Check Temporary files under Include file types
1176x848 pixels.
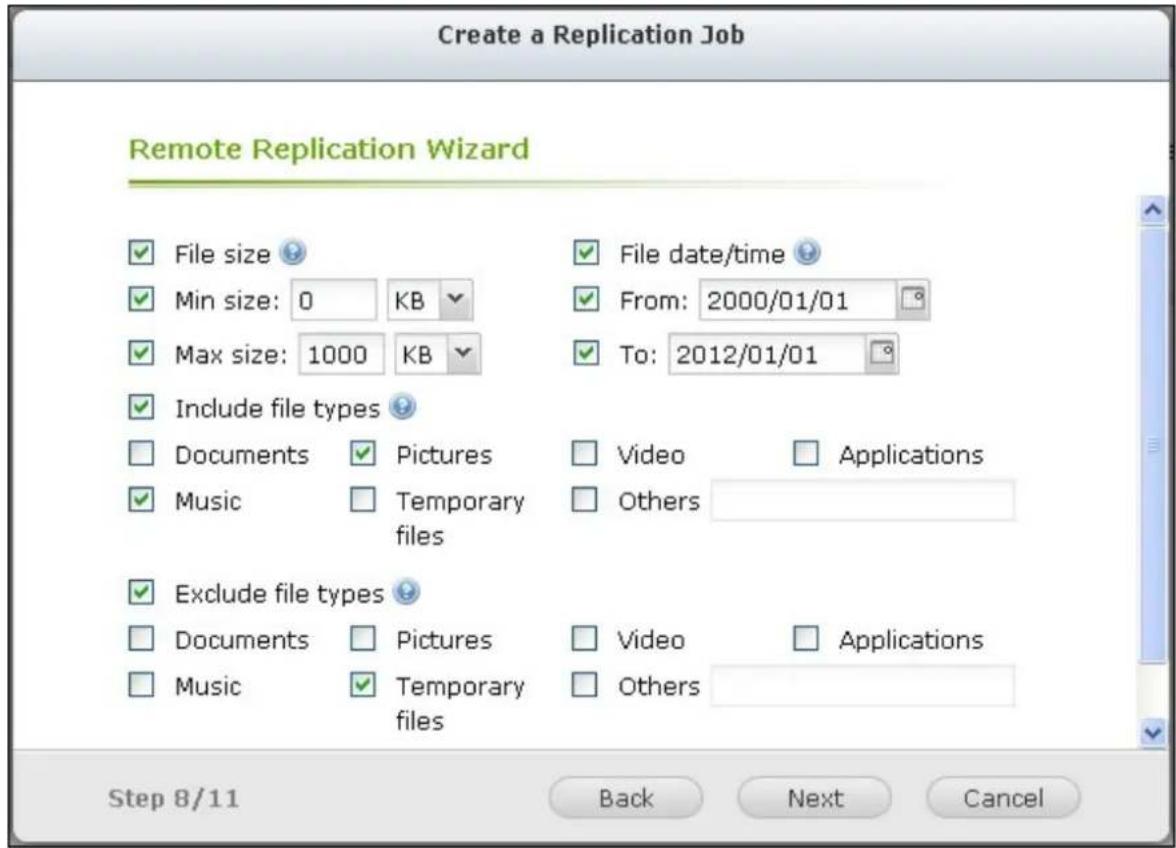point(363,500)
